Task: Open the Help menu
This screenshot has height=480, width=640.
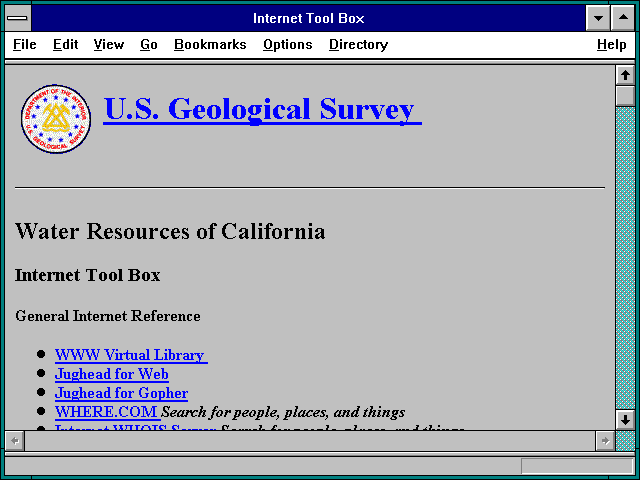Action: (x=611, y=44)
